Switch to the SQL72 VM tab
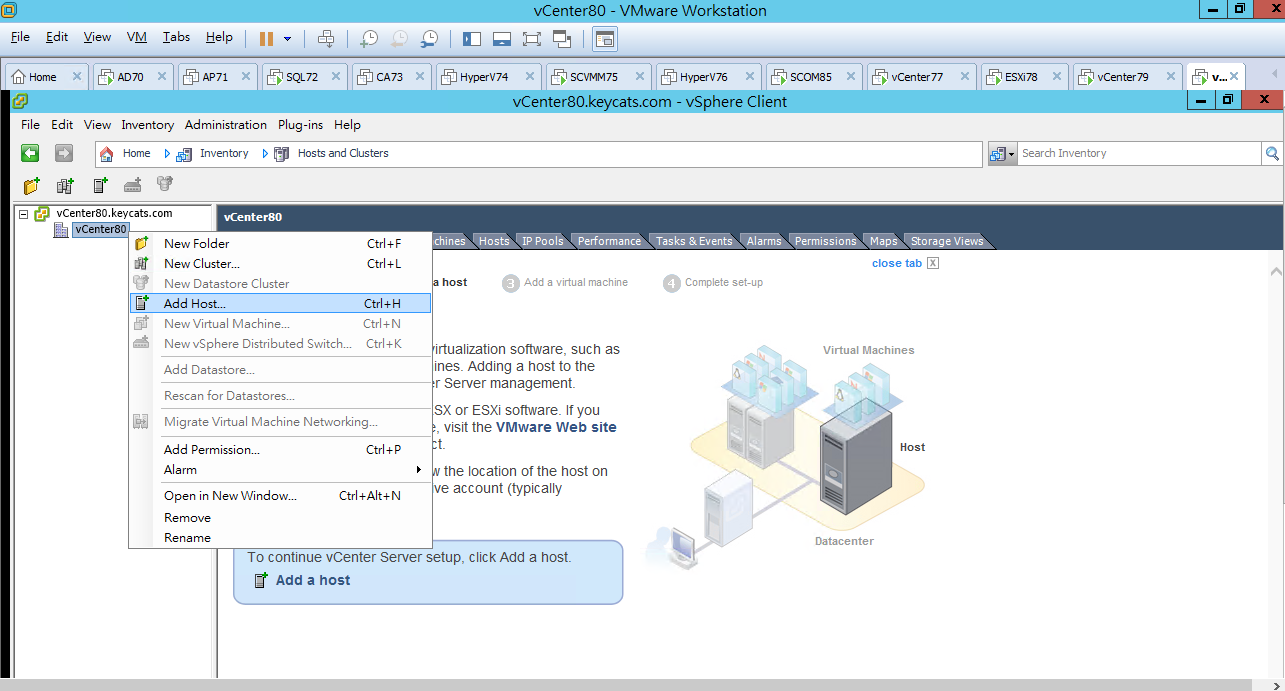1285x691 pixels. (304, 76)
